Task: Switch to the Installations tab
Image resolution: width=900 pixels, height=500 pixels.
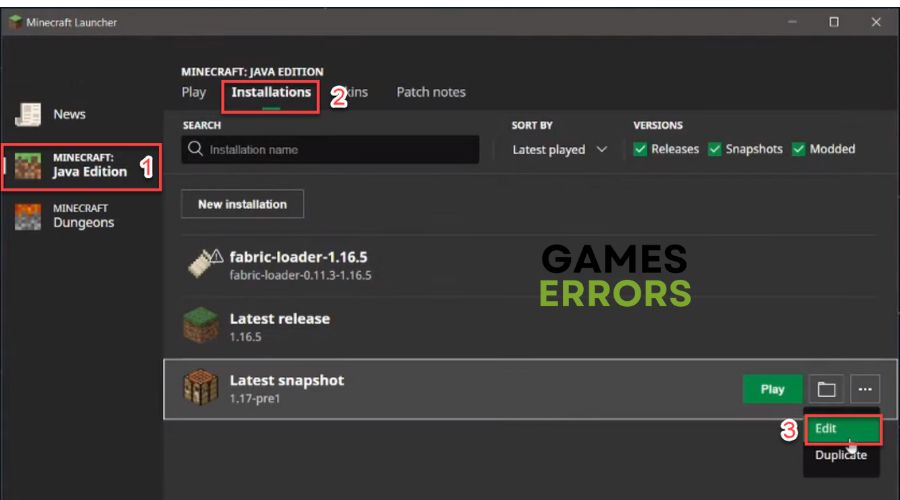Action: (x=271, y=92)
